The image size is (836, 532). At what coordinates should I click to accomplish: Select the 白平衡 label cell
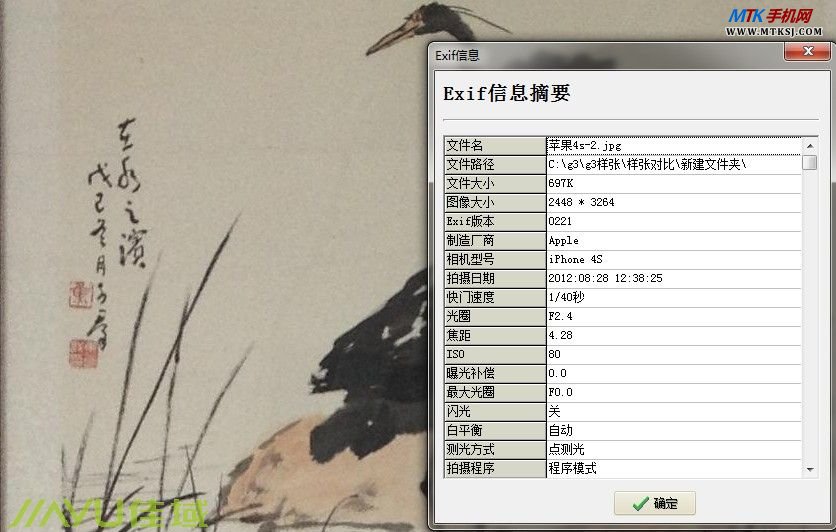click(495, 430)
